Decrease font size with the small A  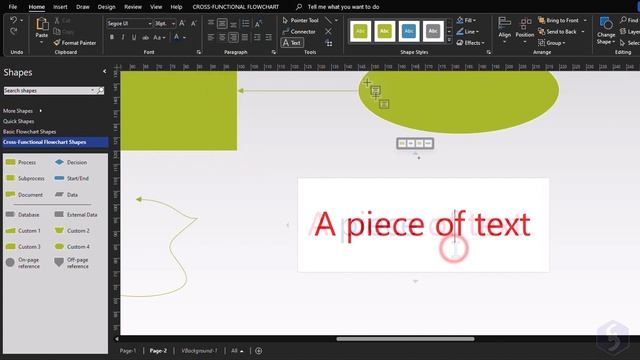pyautogui.click(x=194, y=24)
